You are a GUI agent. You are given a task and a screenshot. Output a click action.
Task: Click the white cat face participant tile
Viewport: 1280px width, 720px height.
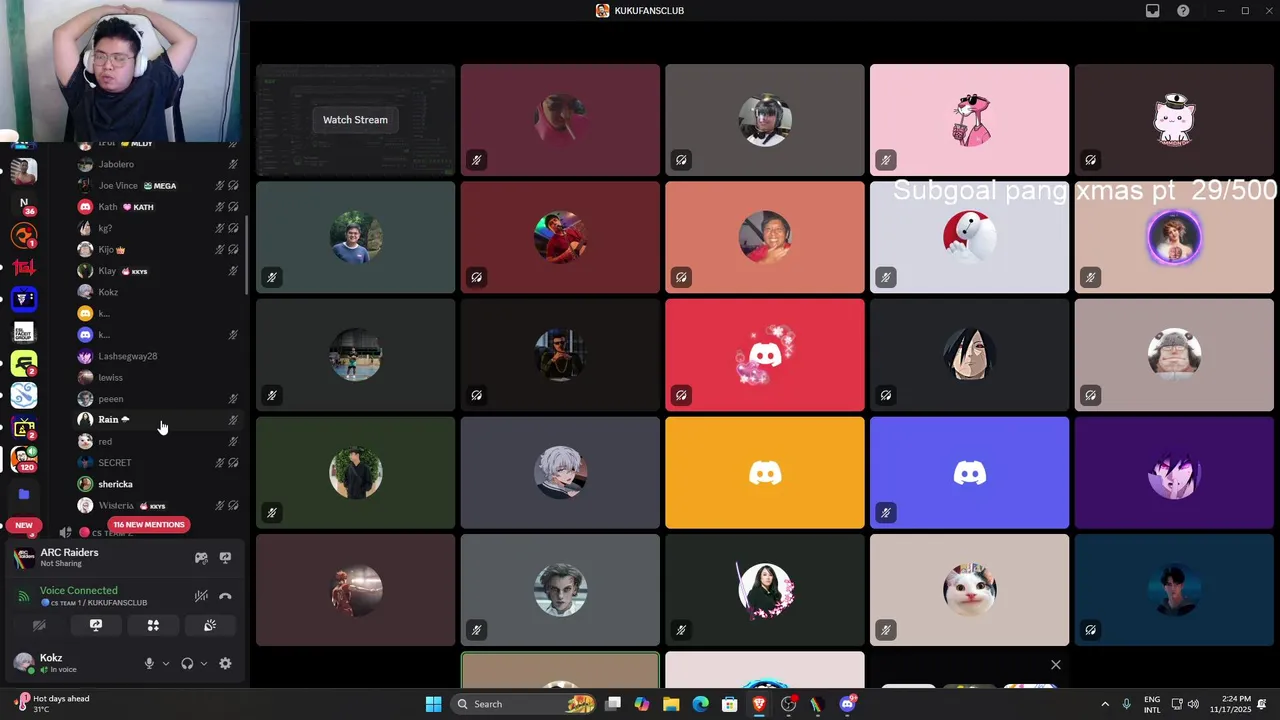click(x=969, y=590)
